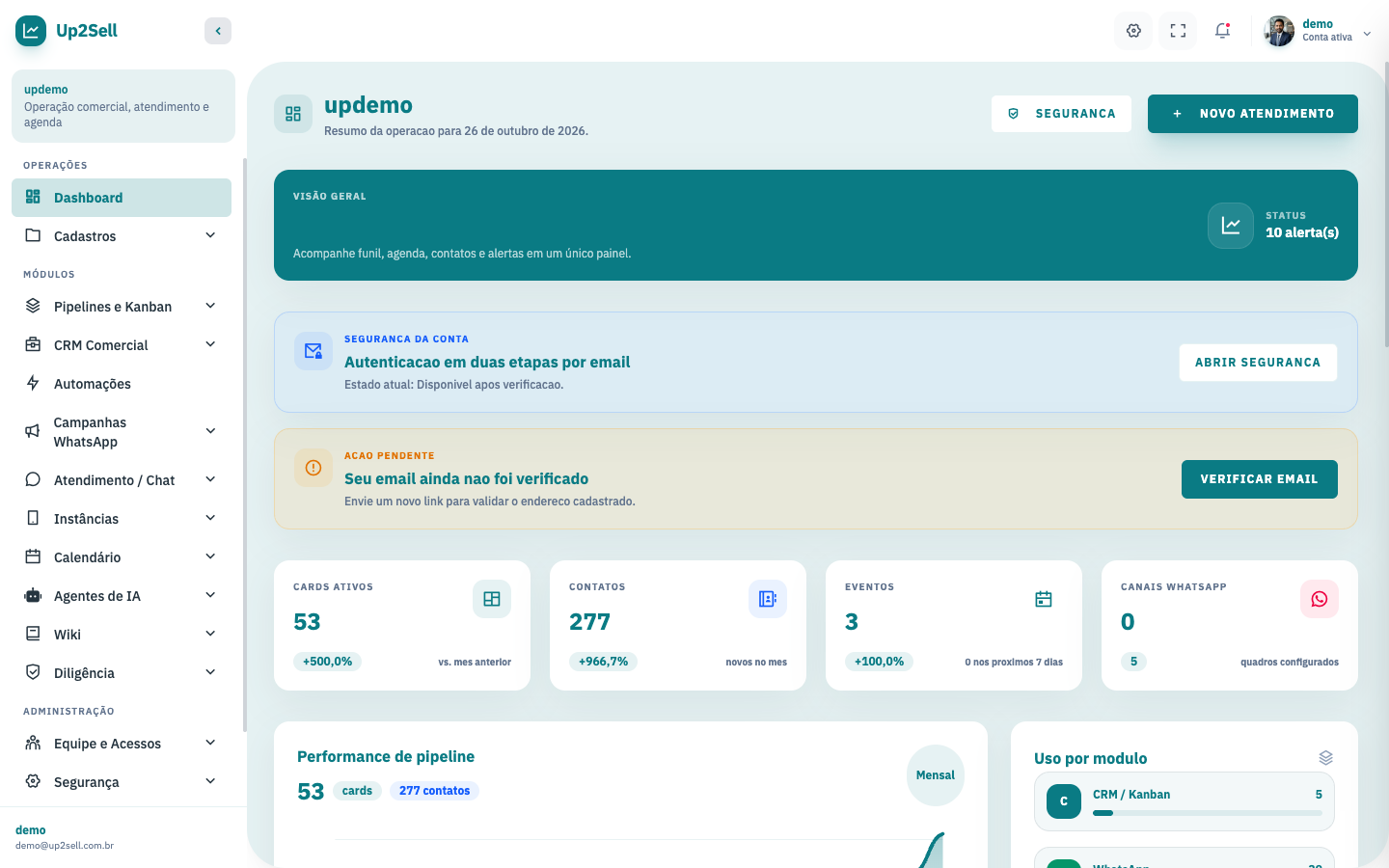Click the WhatsApp channel icon
The width and height of the screenshot is (1389, 868).
tap(1320, 599)
